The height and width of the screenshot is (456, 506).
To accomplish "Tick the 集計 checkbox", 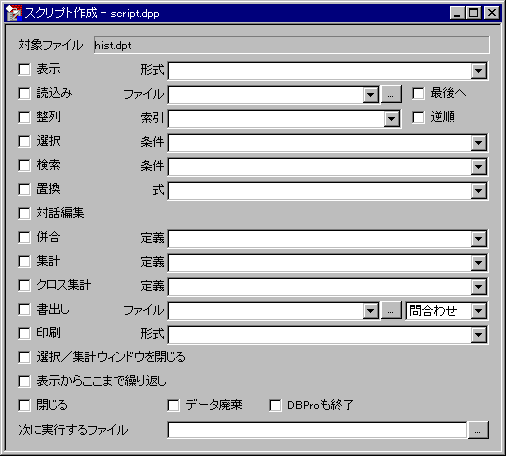I will (24, 262).
